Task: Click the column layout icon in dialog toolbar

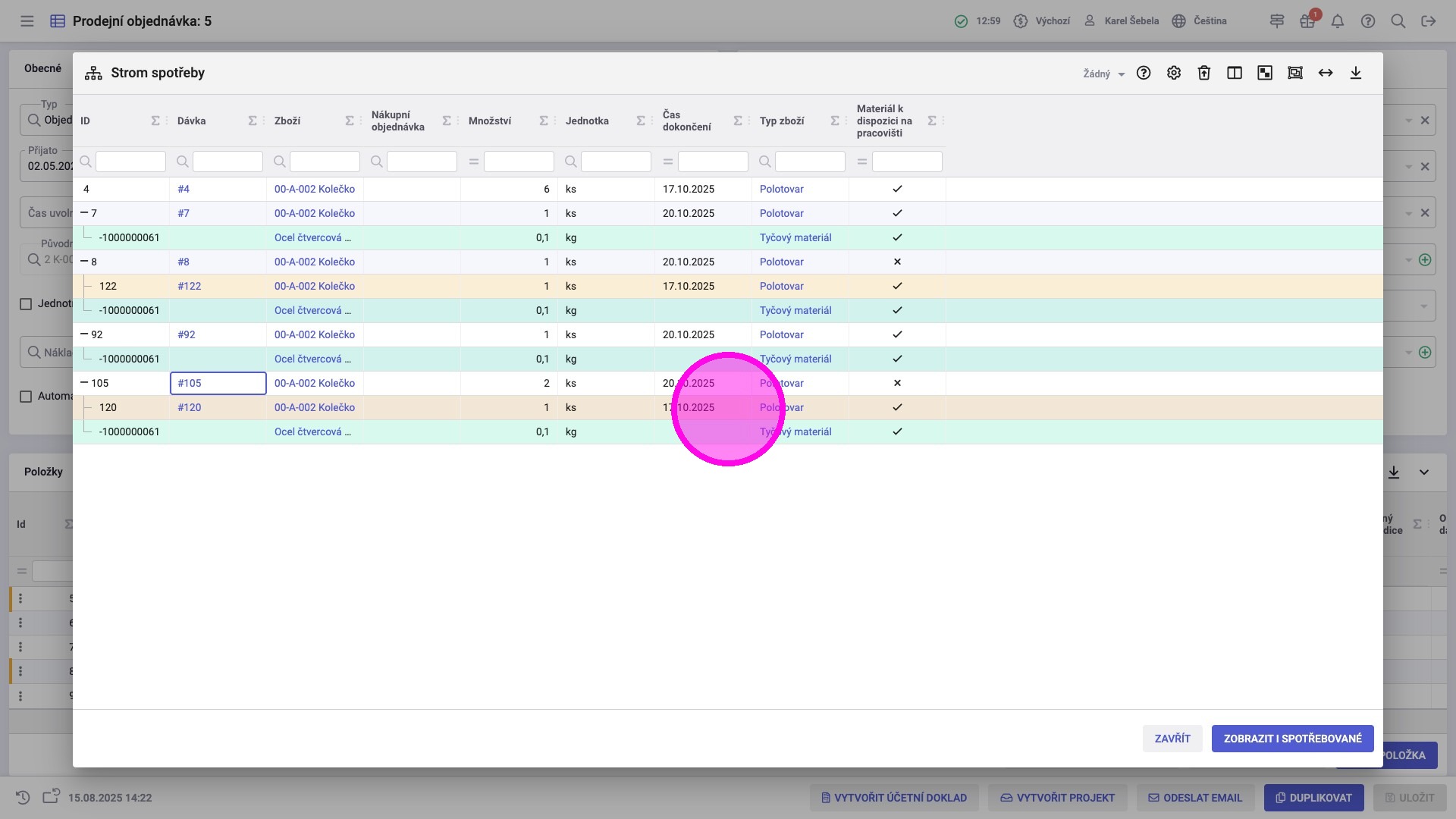Action: coord(1235,73)
